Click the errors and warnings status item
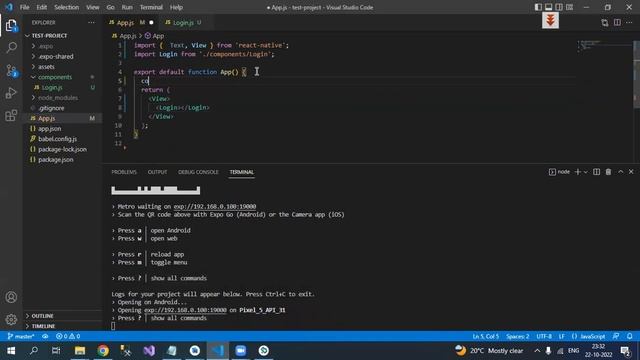This screenshot has width=640, height=360. [x=68, y=336]
